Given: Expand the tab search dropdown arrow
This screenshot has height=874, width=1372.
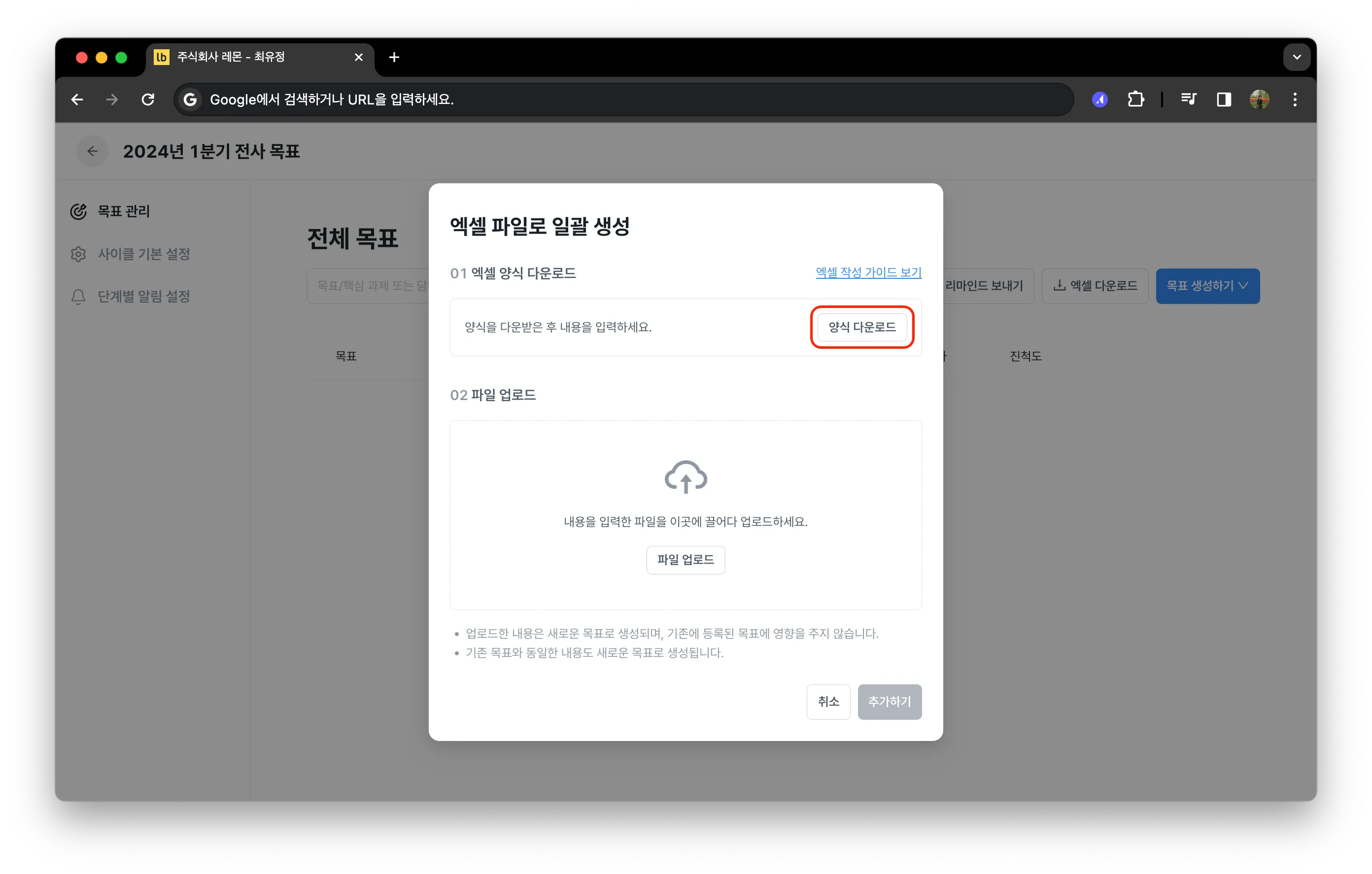Looking at the screenshot, I should tap(1297, 57).
